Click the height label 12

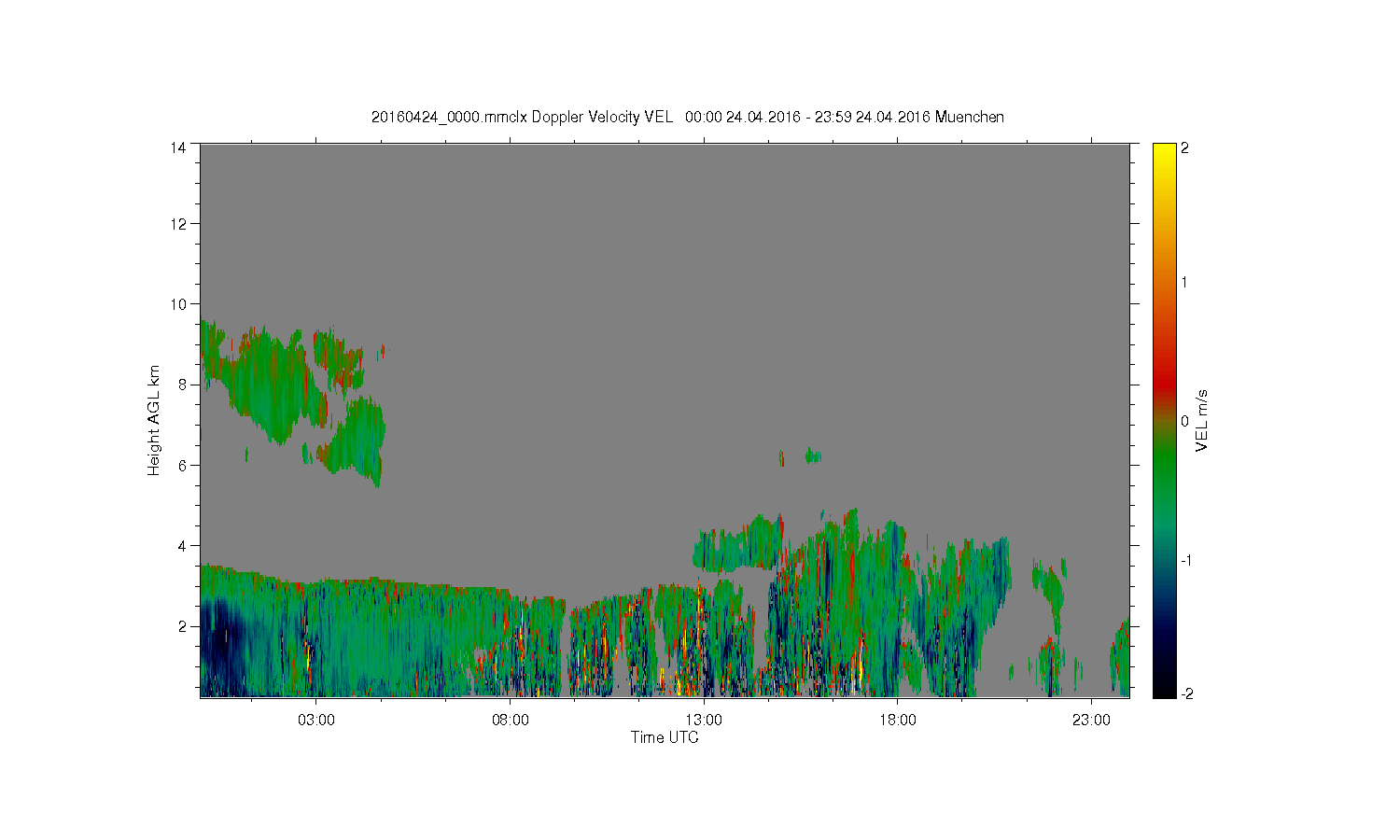[x=177, y=224]
